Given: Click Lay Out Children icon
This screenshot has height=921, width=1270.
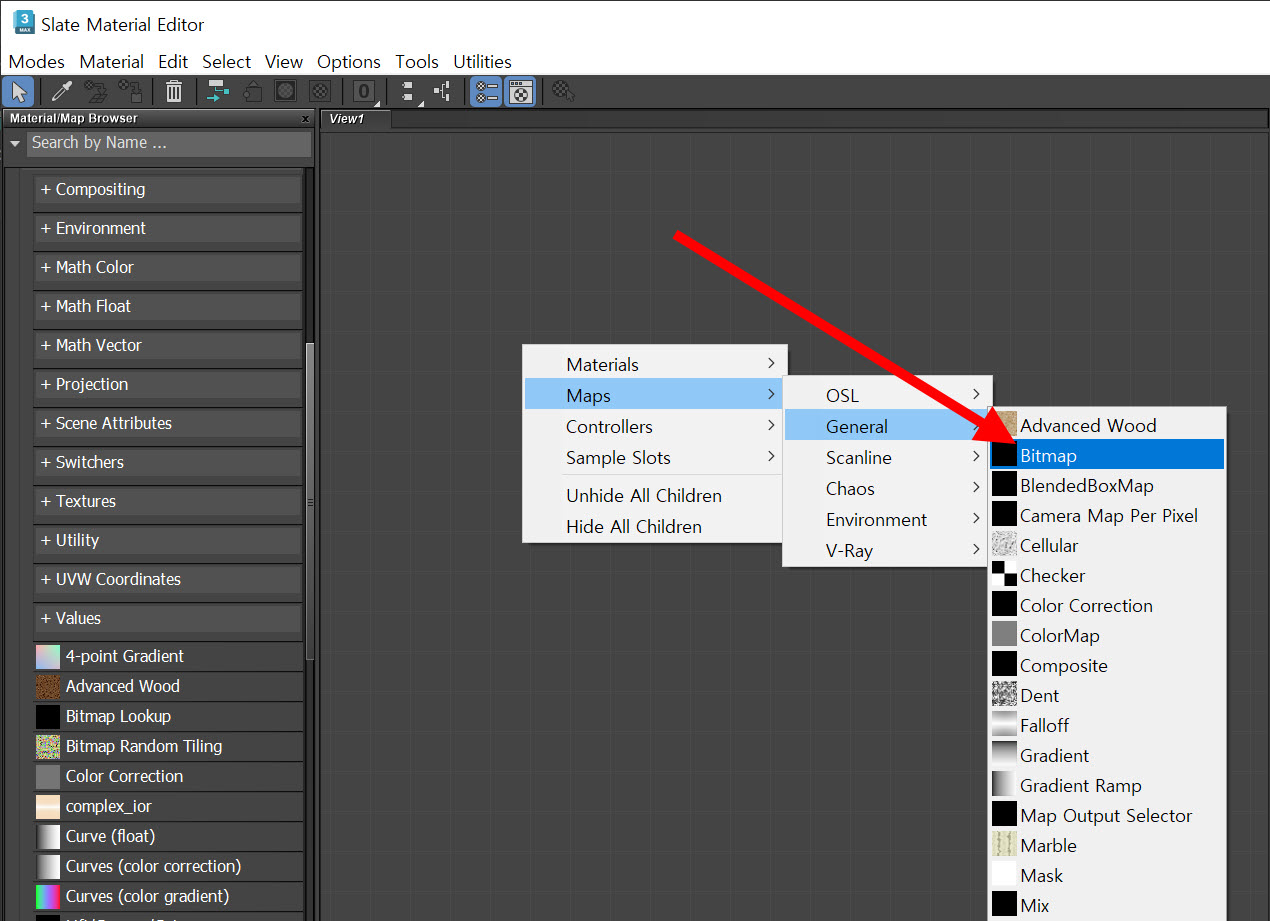Looking at the screenshot, I should pyautogui.click(x=443, y=92).
